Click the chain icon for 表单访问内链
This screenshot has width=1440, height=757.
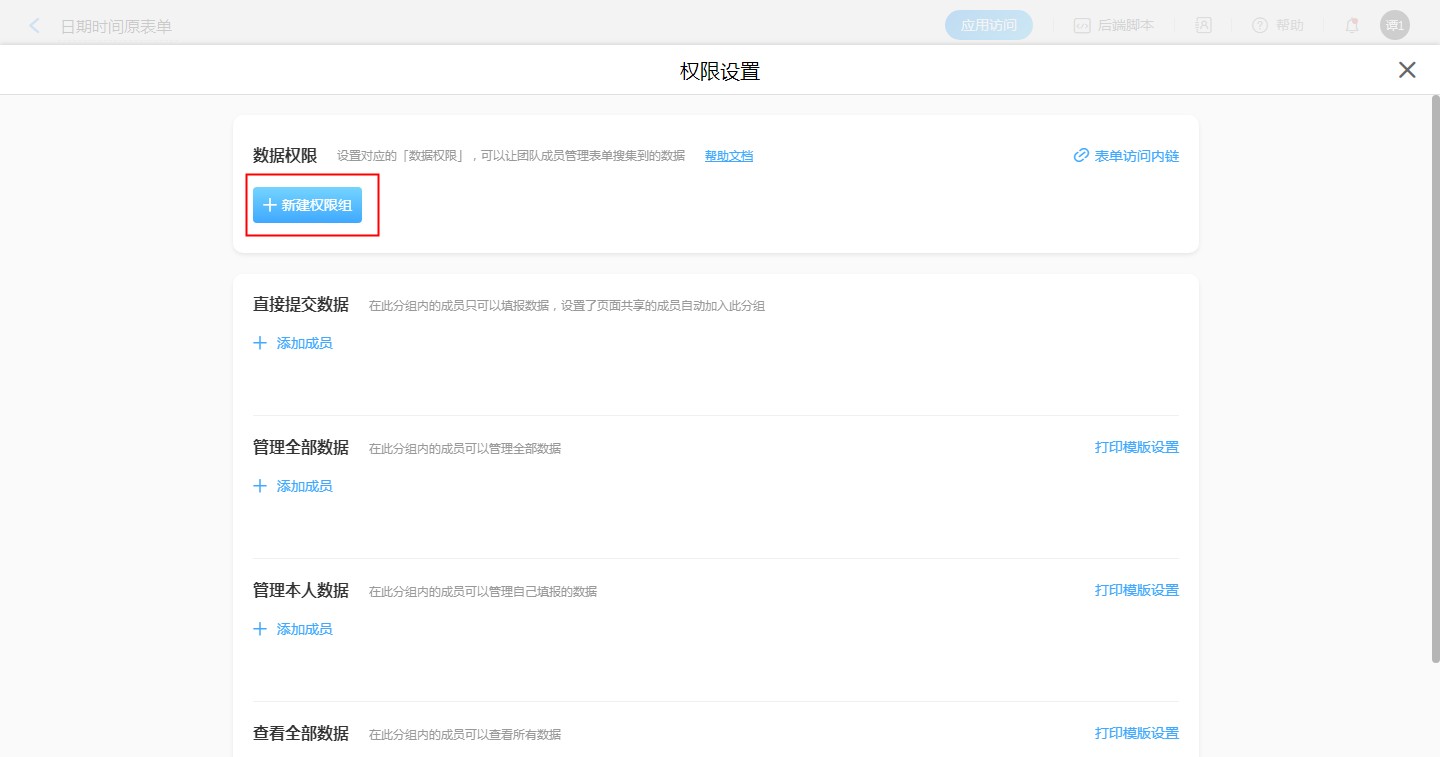(x=1081, y=156)
